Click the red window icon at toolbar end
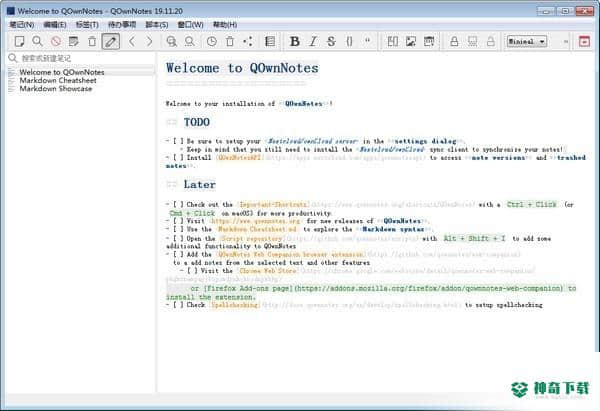 pos(584,41)
